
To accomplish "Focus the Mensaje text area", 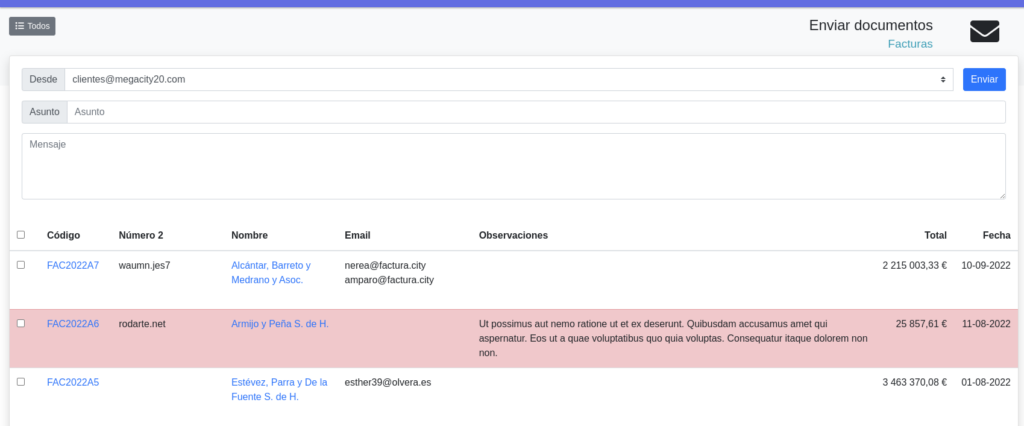I will (x=512, y=166).
